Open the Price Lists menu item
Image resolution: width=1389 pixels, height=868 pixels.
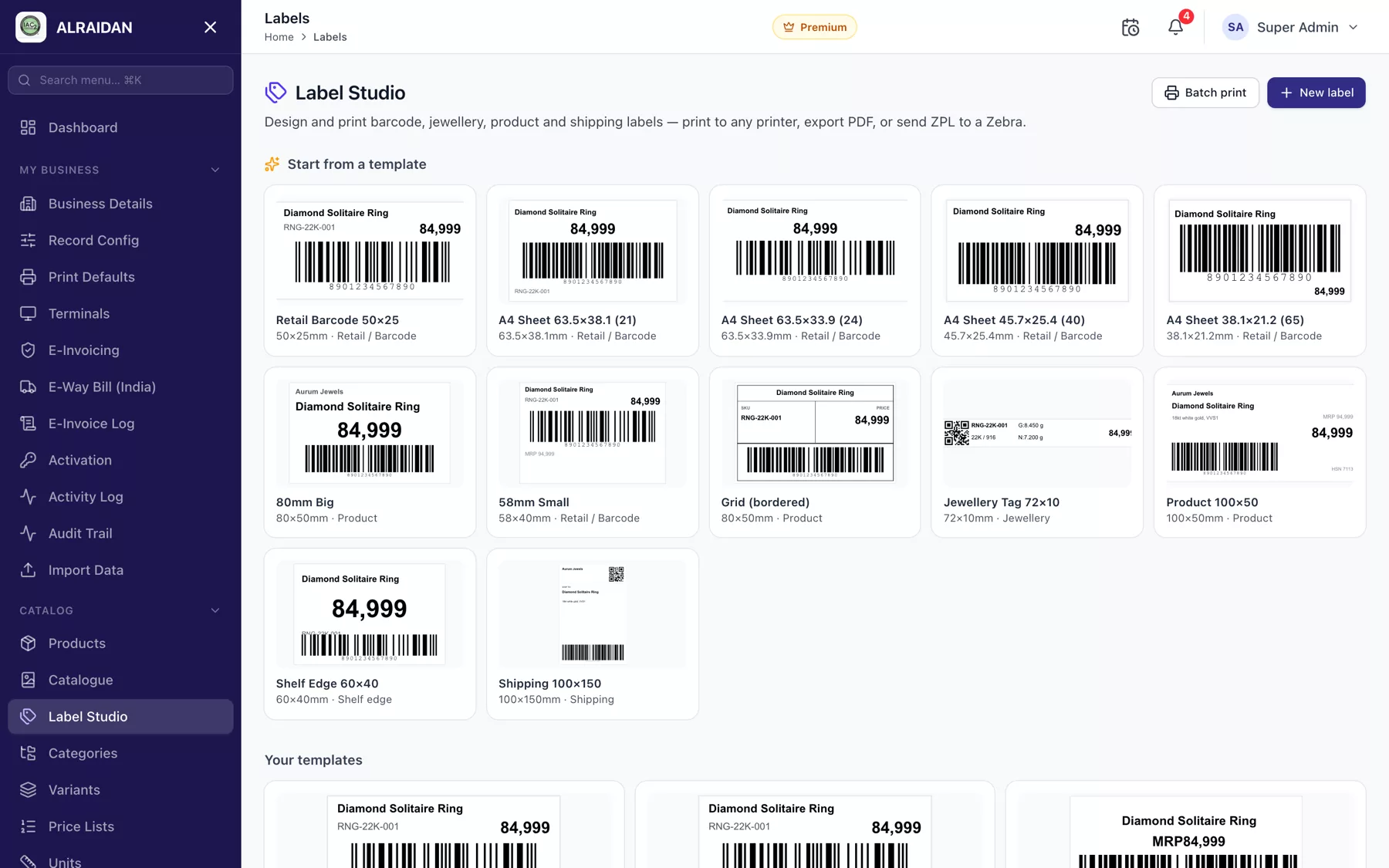[x=120, y=826]
